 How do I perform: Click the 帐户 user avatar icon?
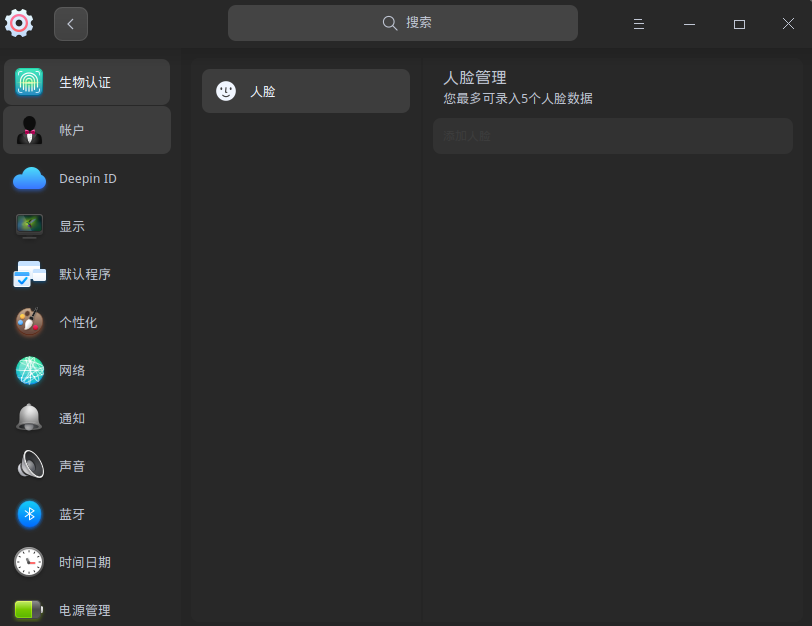pos(30,130)
